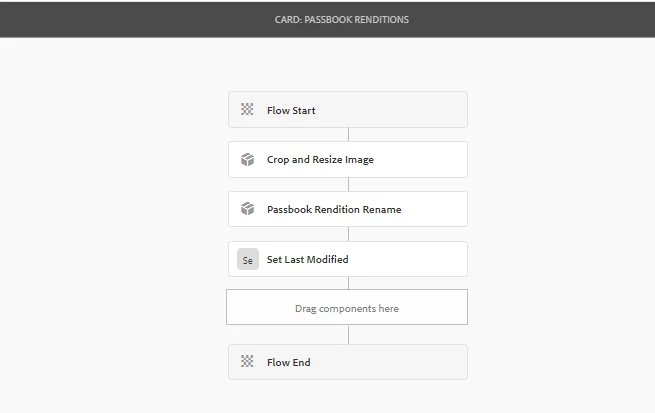Open the Crop and Resize Image step

(320, 159)
